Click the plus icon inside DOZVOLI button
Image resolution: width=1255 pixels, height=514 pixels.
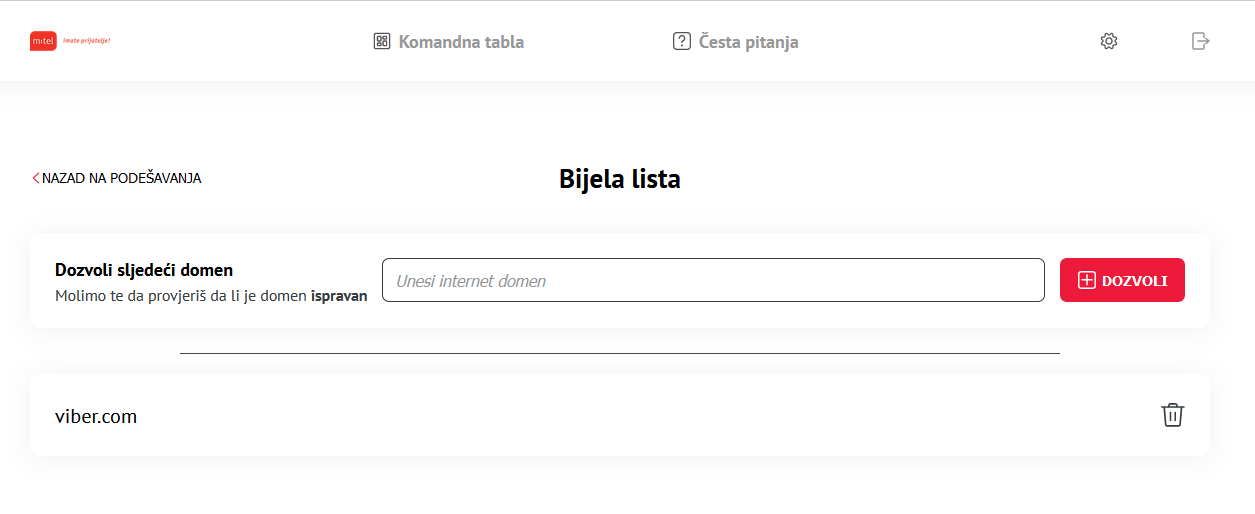(x=1087, y=281)
